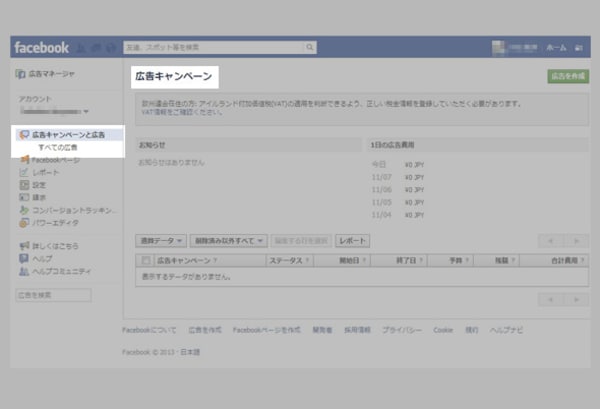This screenshot has height=409, width=600.
Task: Sort by 広告キャンペーン column header
Action: (x=184, y=261)
